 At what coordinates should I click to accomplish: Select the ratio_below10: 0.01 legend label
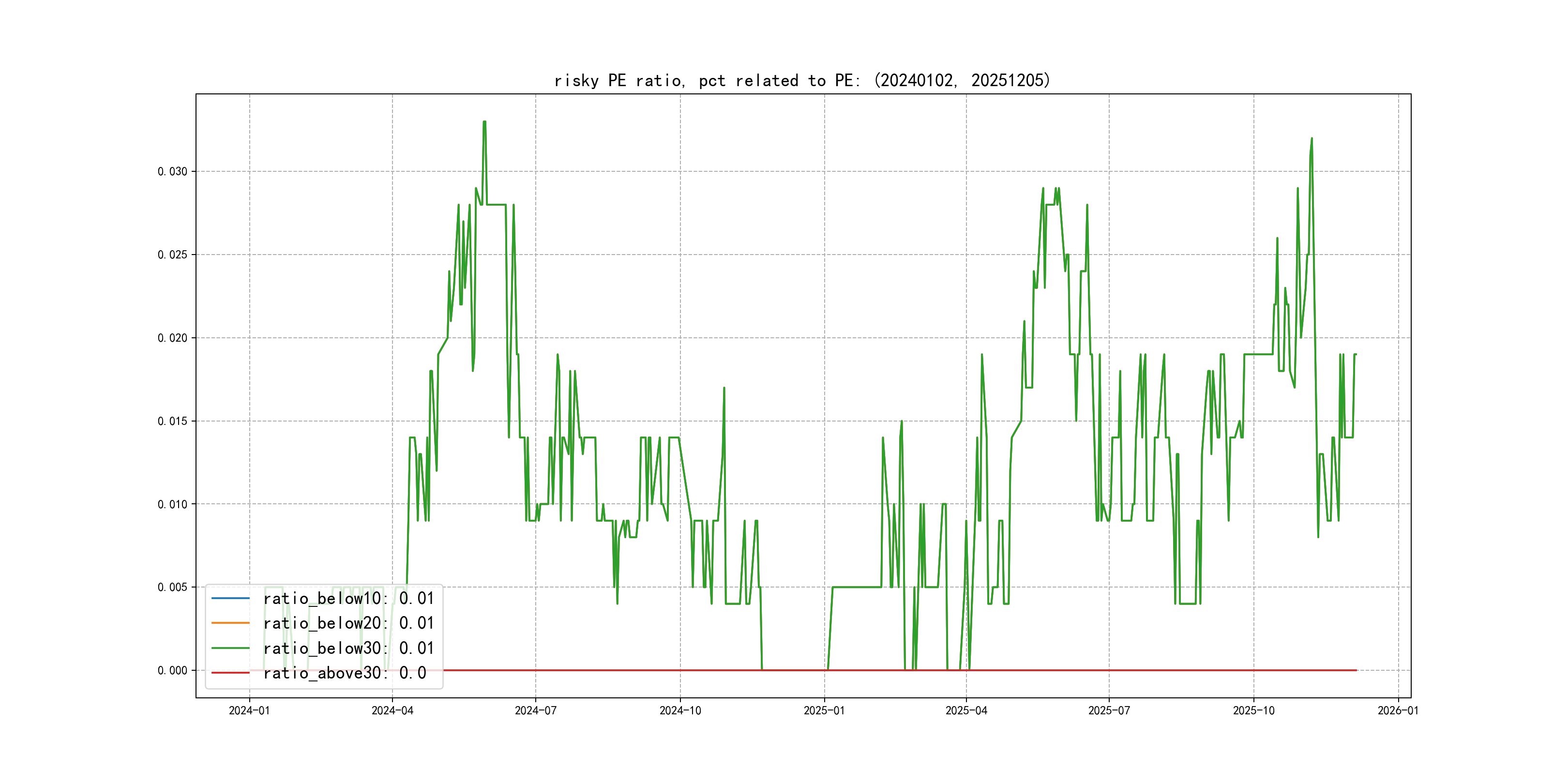point(348,598)
